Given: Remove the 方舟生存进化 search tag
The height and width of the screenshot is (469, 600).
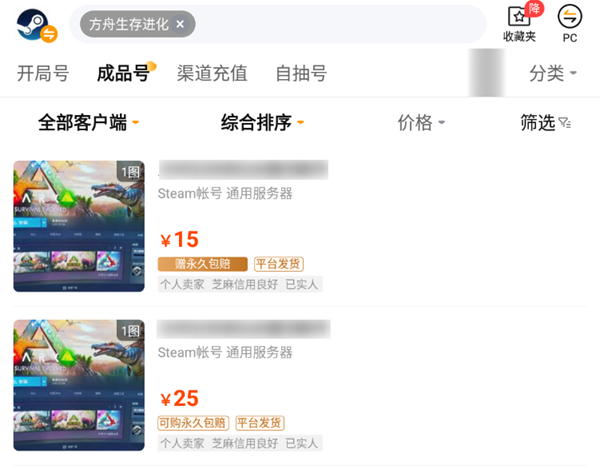Looking at the screenshot, I should coord(180,24).
